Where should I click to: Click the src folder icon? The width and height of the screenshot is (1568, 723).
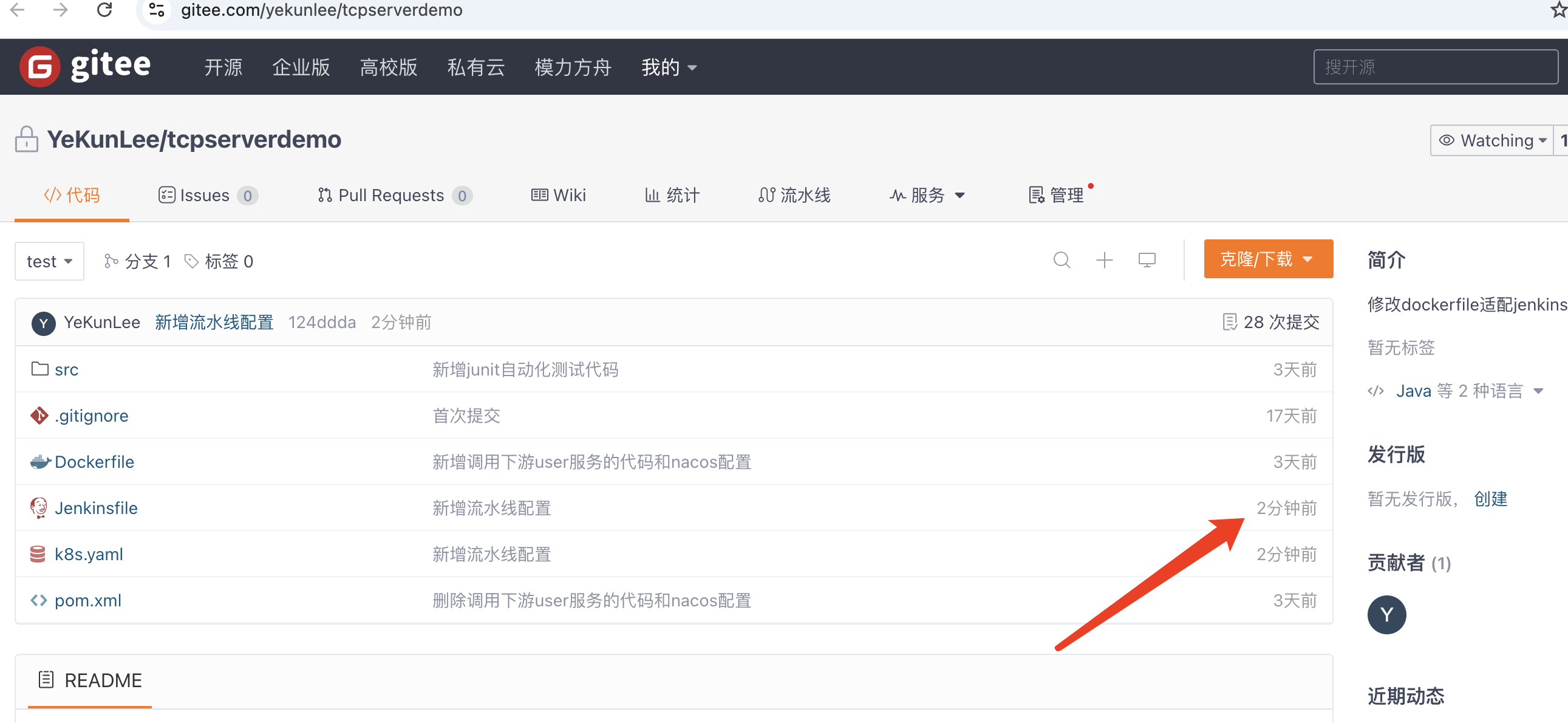(x=40, y=369)
